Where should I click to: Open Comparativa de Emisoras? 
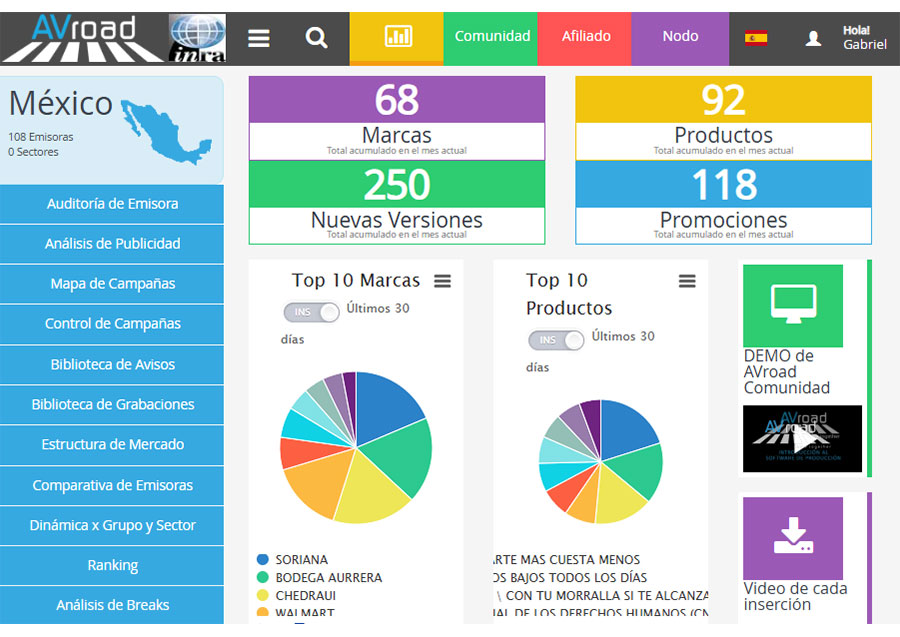pyautogui.click(x=112, y=485)
